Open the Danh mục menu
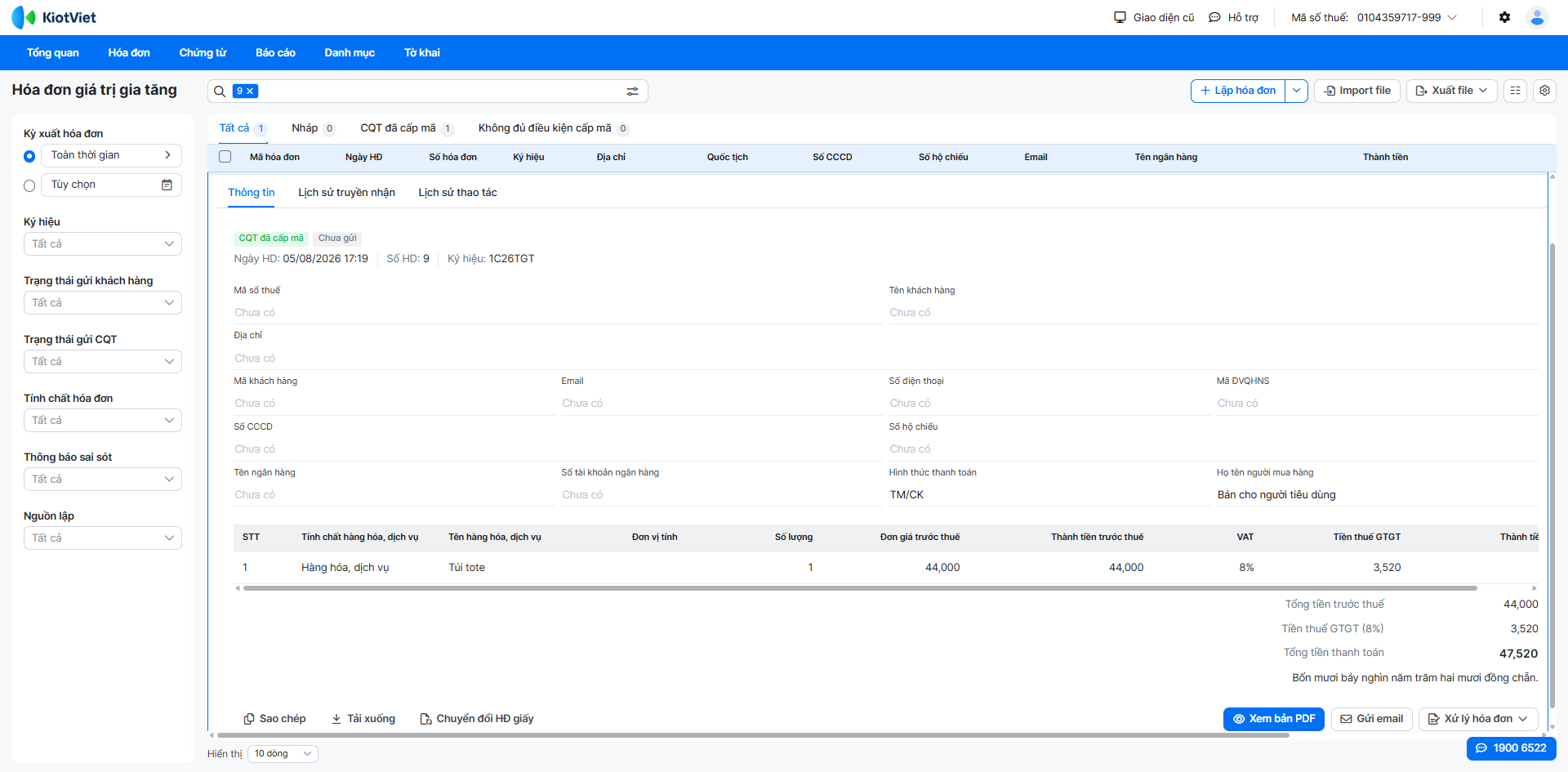1568x772 pixels. 350,53
